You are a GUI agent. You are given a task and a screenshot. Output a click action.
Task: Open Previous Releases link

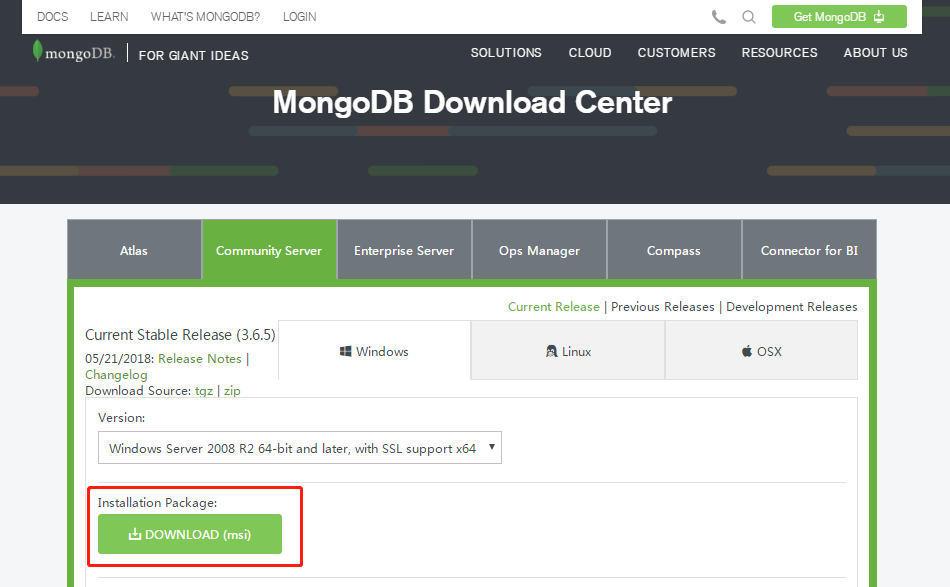663,307
